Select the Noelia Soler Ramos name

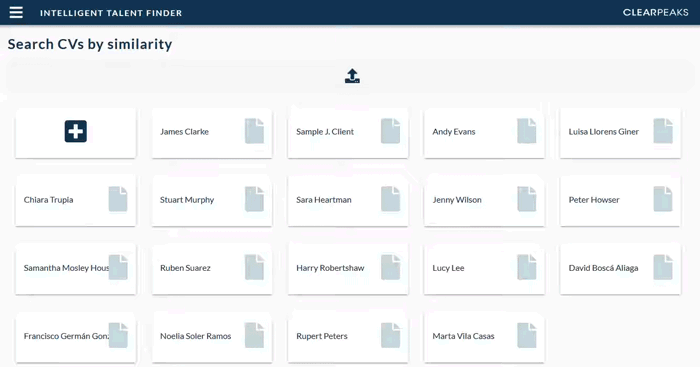coord(196,336)
